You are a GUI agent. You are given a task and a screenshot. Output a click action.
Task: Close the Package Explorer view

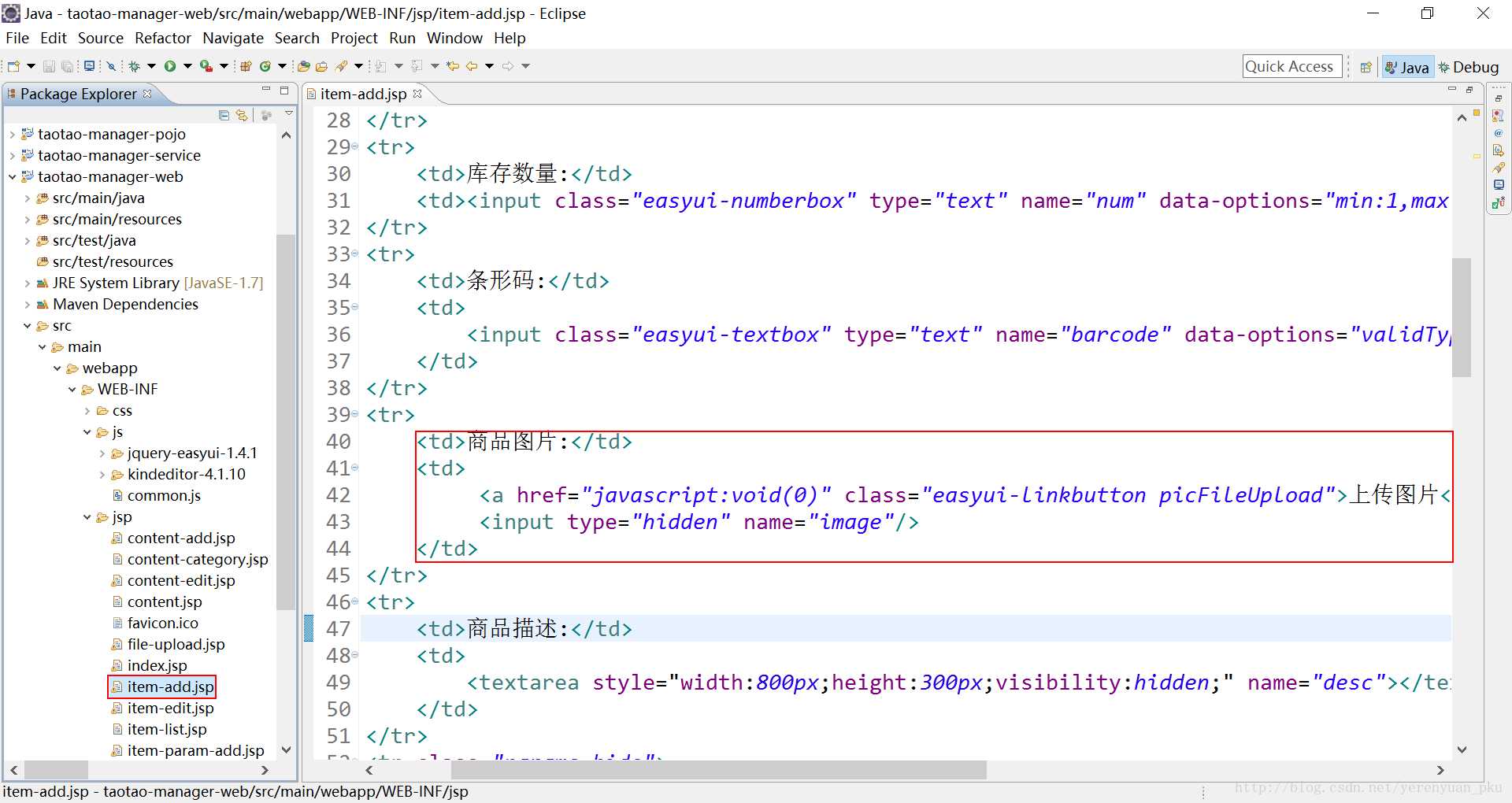coord(147,94)
